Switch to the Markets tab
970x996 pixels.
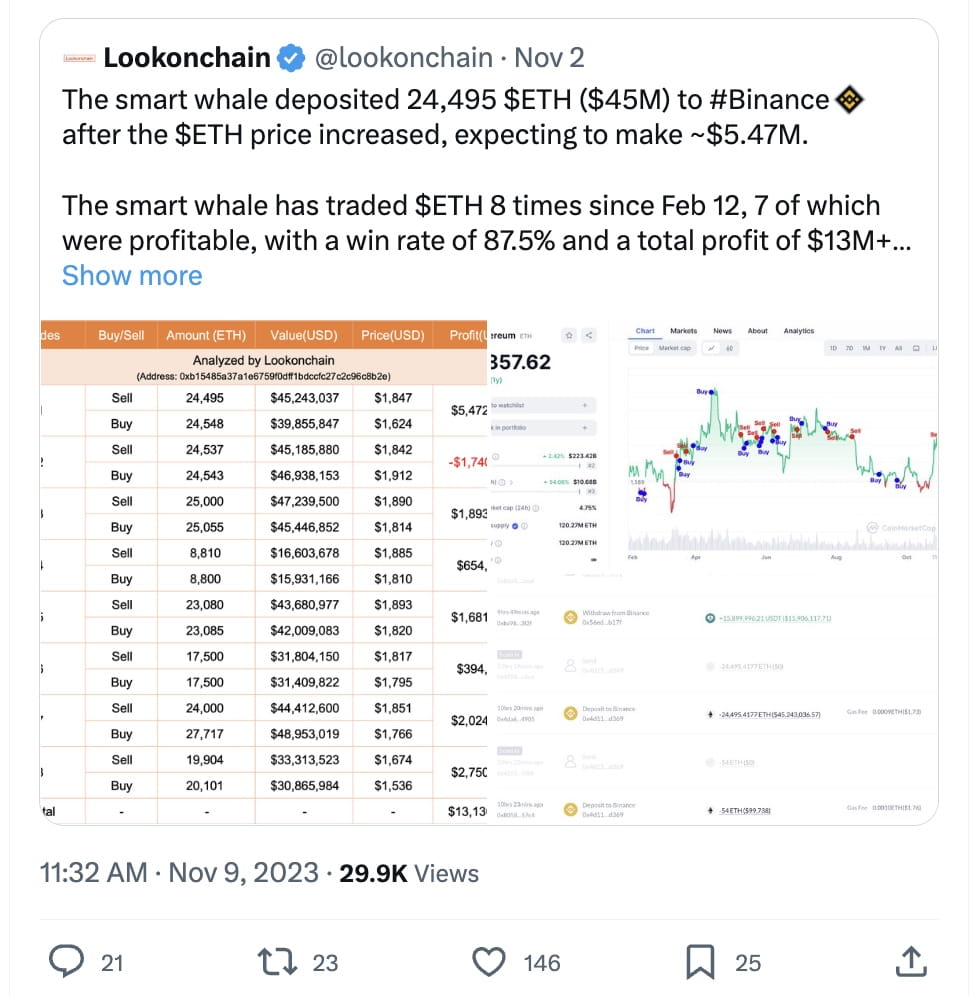pos(683,331)
